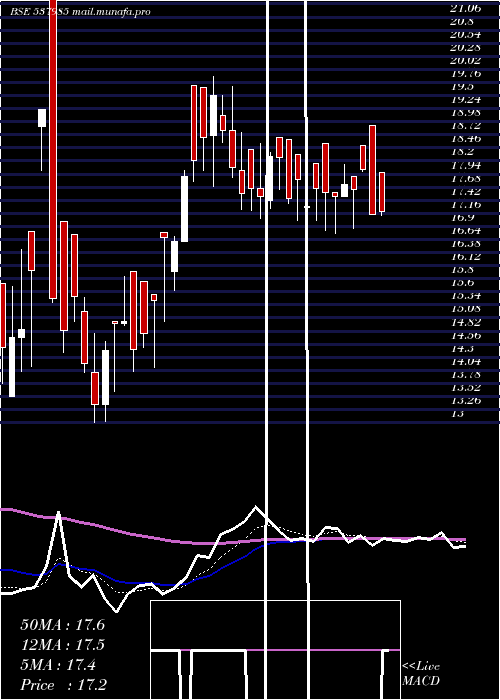Viewport: 500px width, 700px height.
Task: Select the 17.68 price axis label
Action: pos(465,178)
